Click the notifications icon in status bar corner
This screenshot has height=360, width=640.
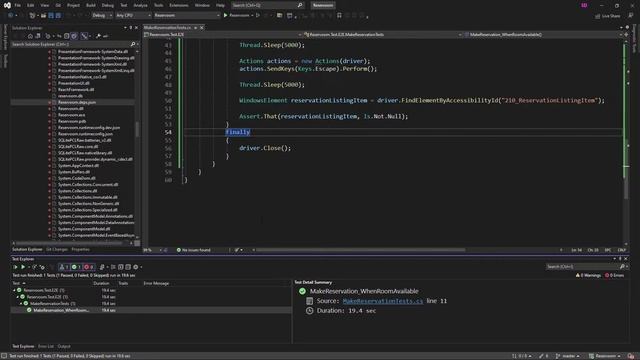click(631, 356)
